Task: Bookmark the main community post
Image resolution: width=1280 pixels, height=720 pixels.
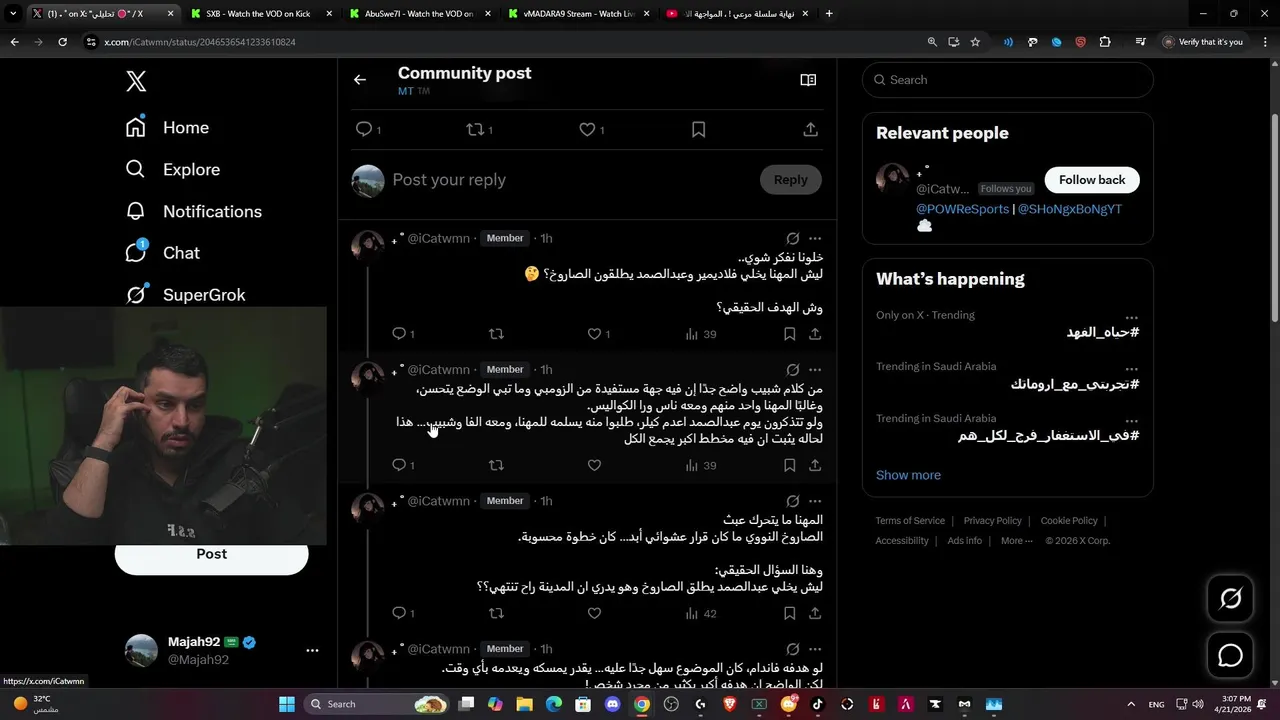Action: click(x=699, y=129)
